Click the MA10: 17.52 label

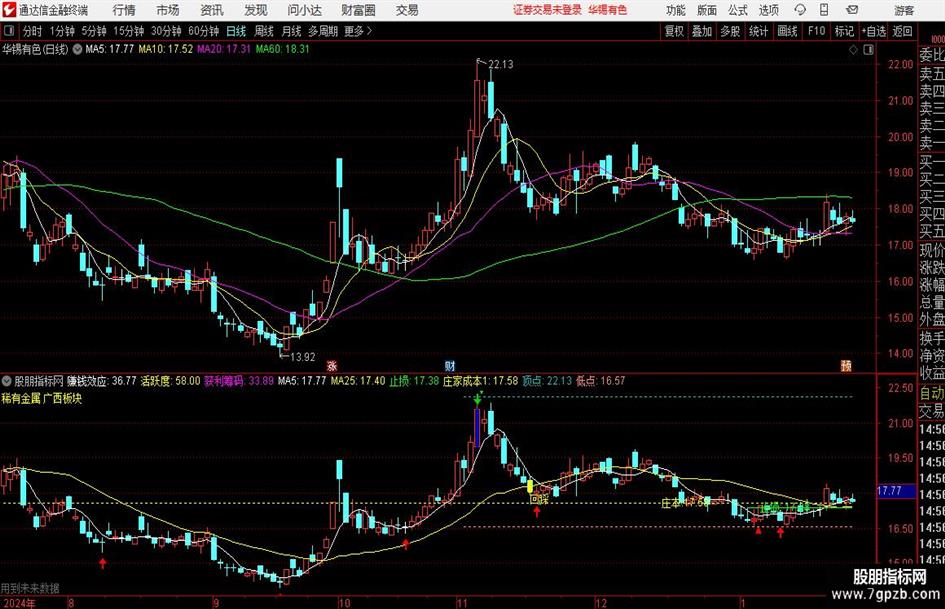166,49
